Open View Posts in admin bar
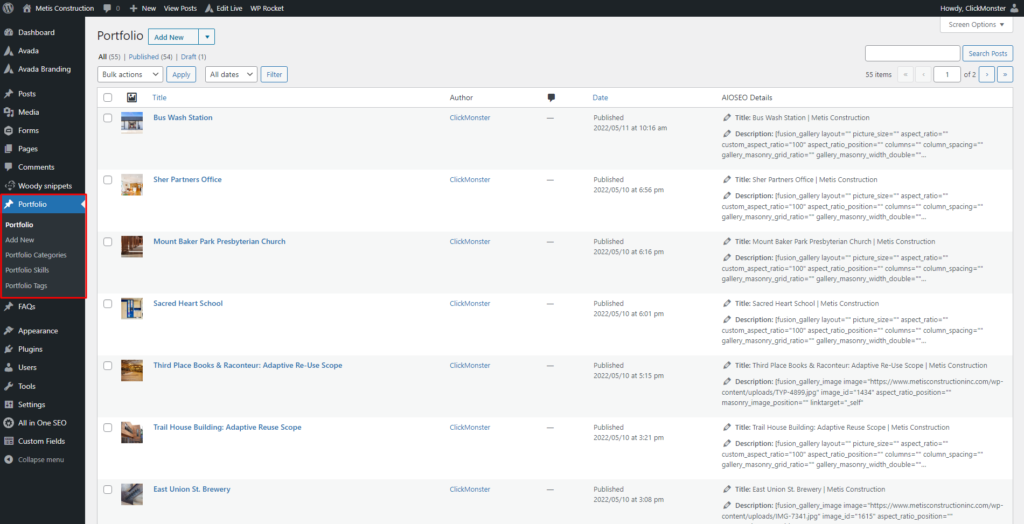The image size is (1024, 524). [180, 8]
